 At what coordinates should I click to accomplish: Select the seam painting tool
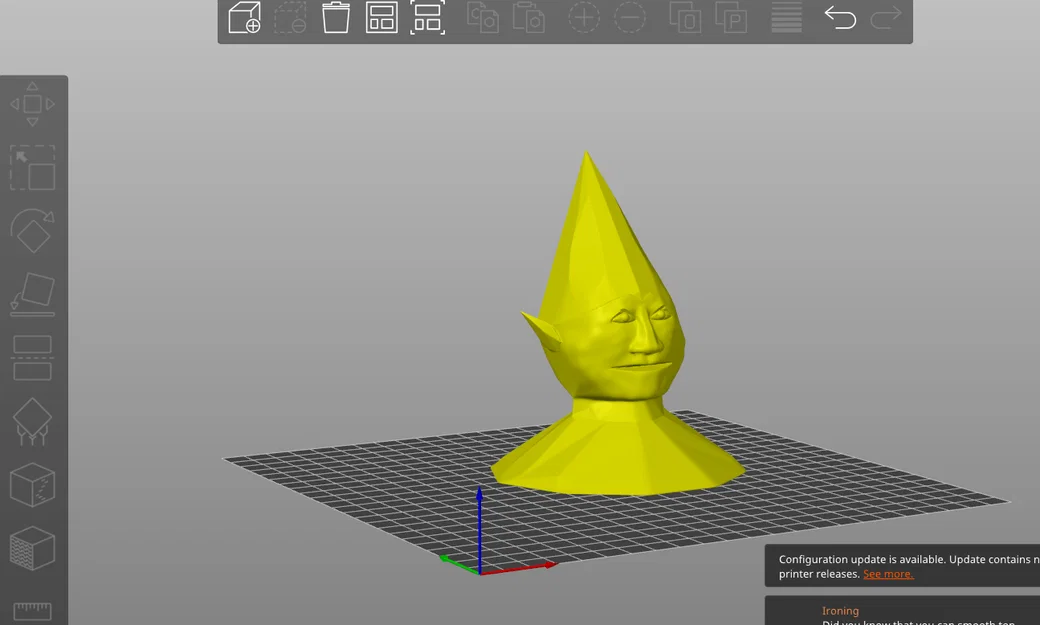click(33, 484)
